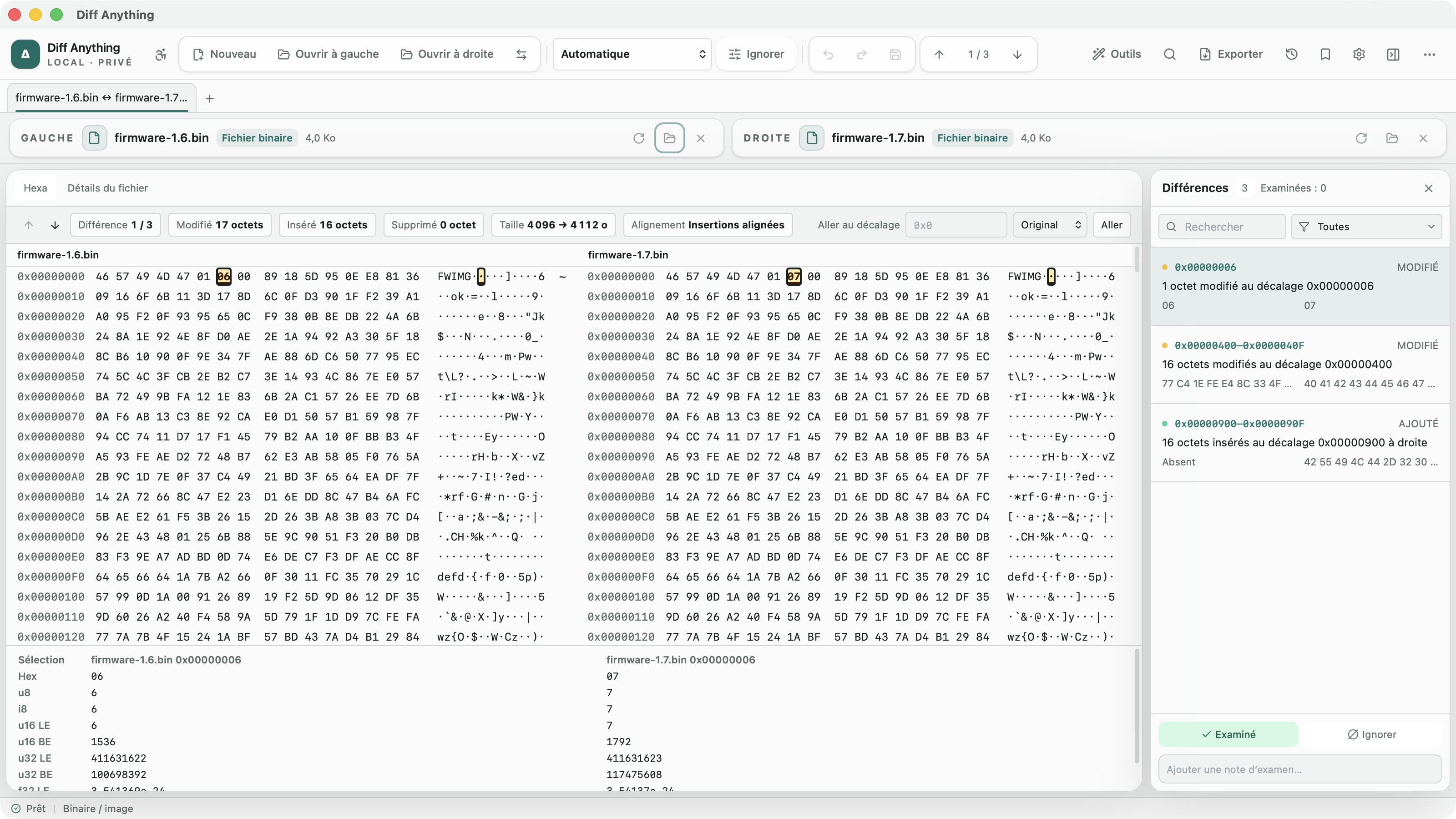Jump to next difference in hex toolbar

(x=55, y=225)
